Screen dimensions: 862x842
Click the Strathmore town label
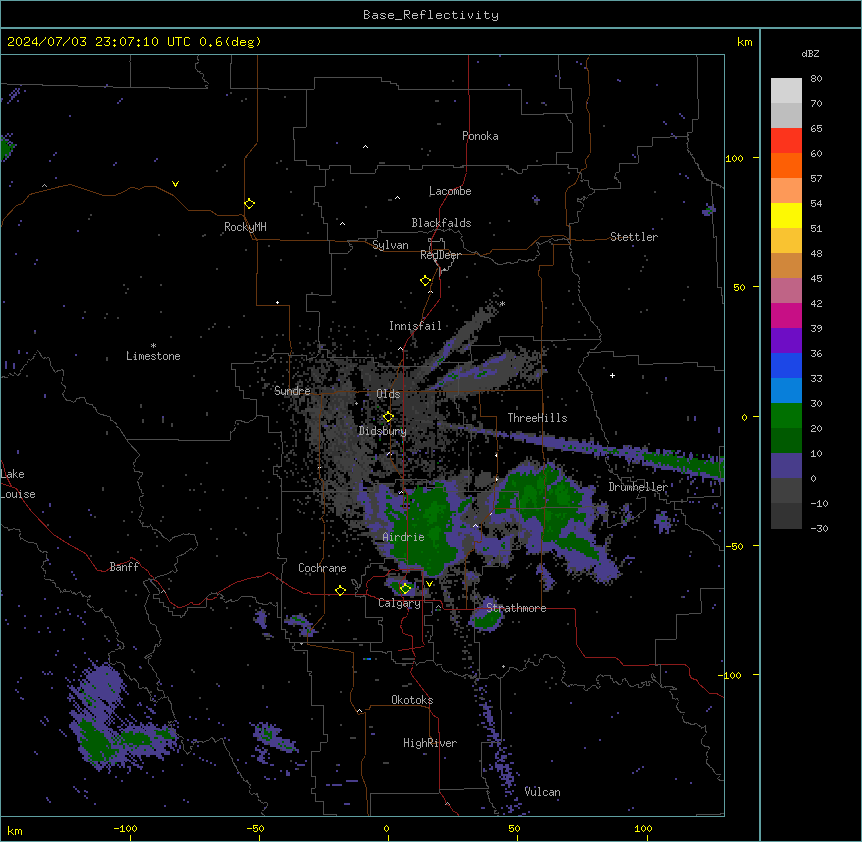516,608
